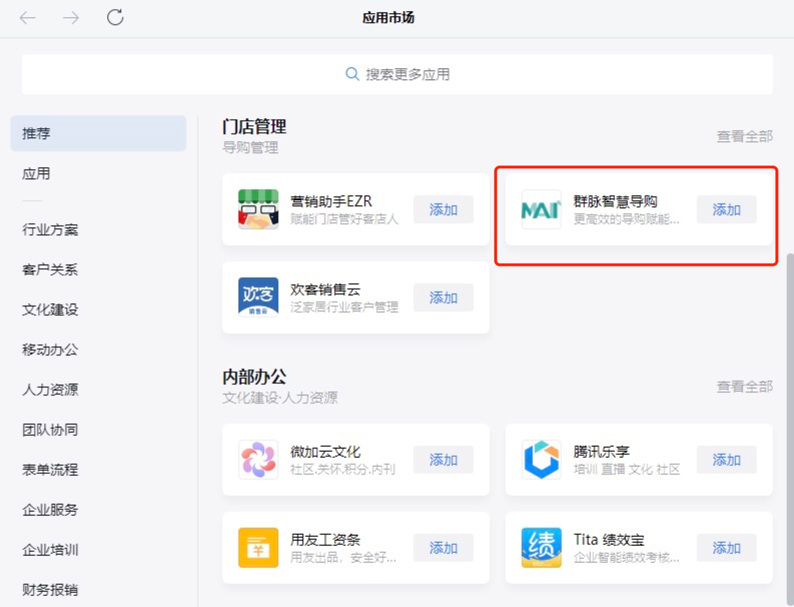Screen dimensions: 794x607
Task: View all apps in 门店管理 section
Action: pyautogui.click(x=744, y=137)
